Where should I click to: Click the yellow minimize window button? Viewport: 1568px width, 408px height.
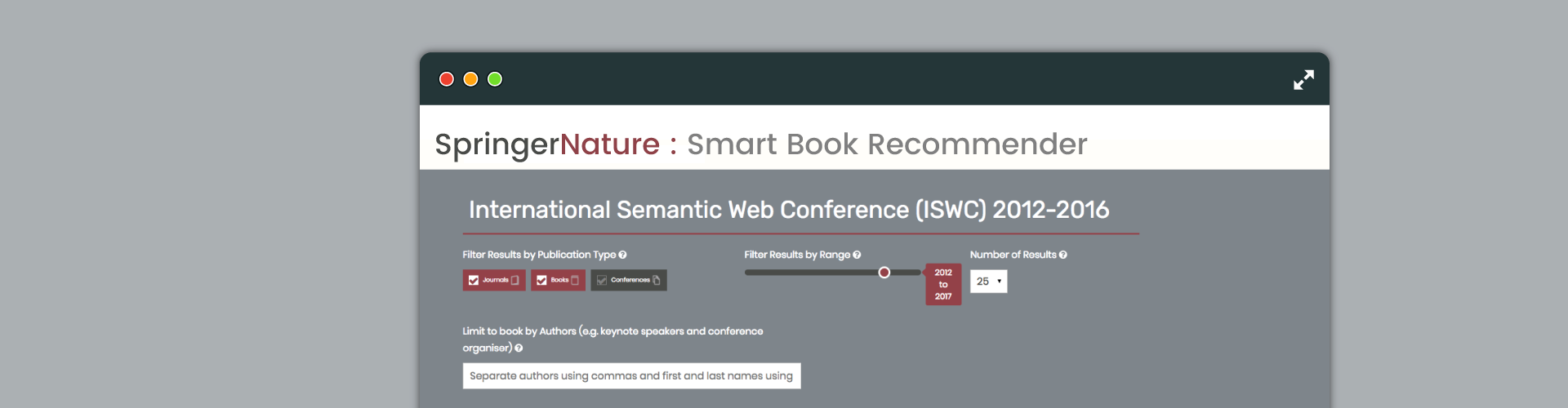click(x=470, y=79)
